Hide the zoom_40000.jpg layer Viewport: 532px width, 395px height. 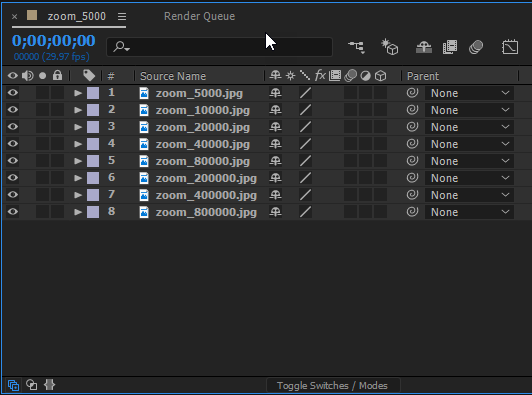tap(13, 144)
